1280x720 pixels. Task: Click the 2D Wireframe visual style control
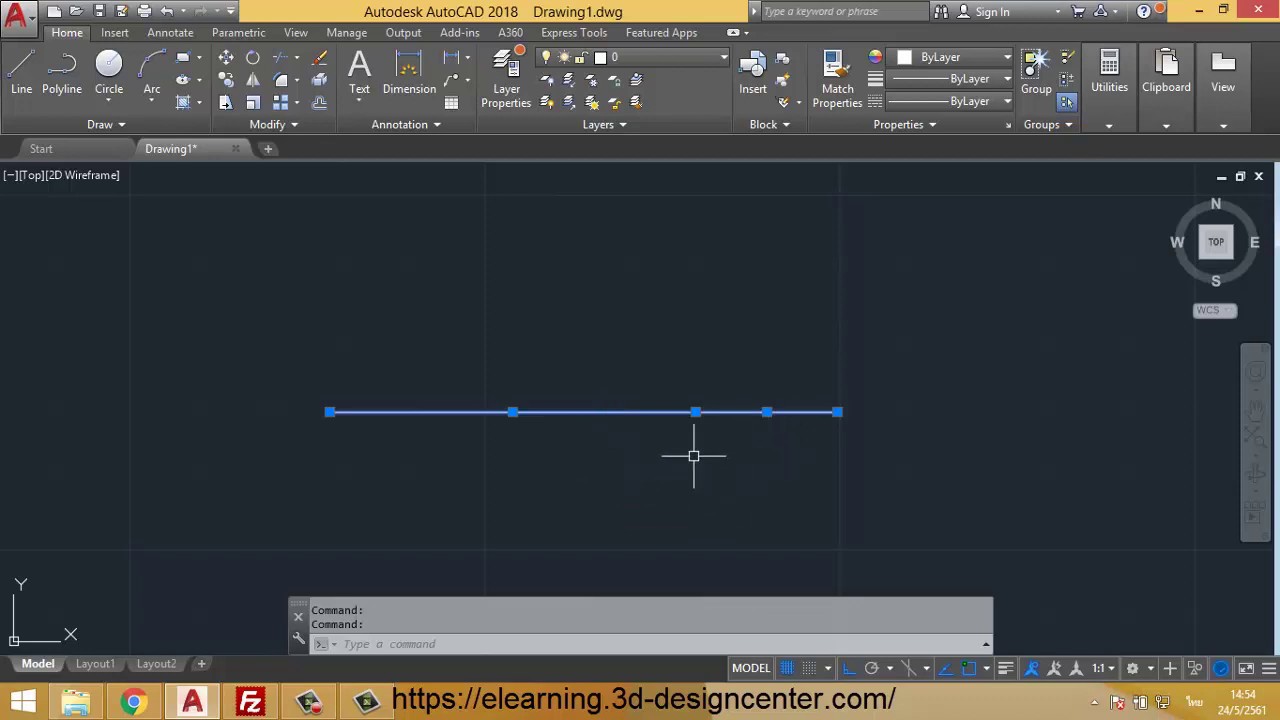tap(81, 175)
